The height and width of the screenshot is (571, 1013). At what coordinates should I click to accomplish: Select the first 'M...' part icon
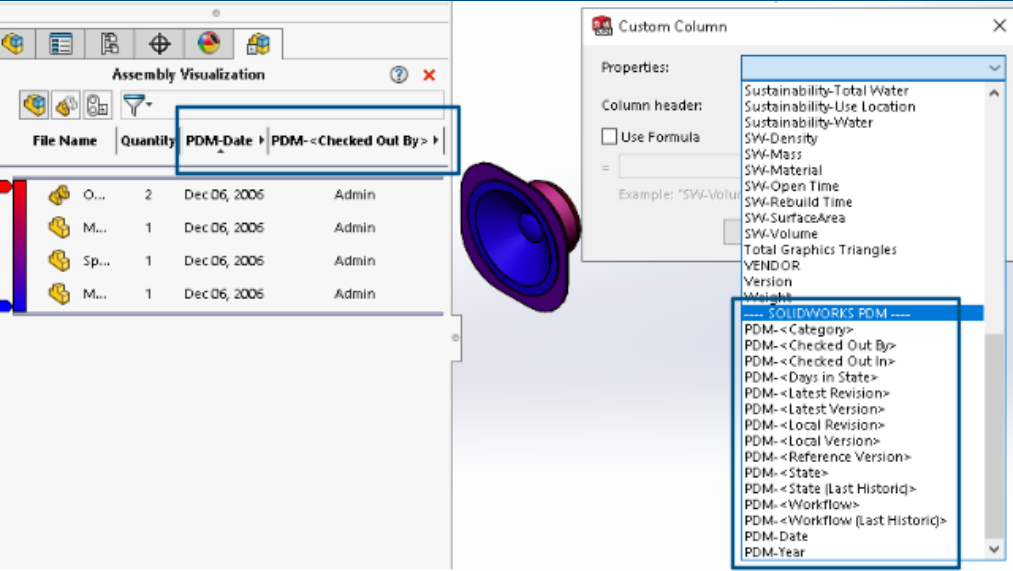59,227
